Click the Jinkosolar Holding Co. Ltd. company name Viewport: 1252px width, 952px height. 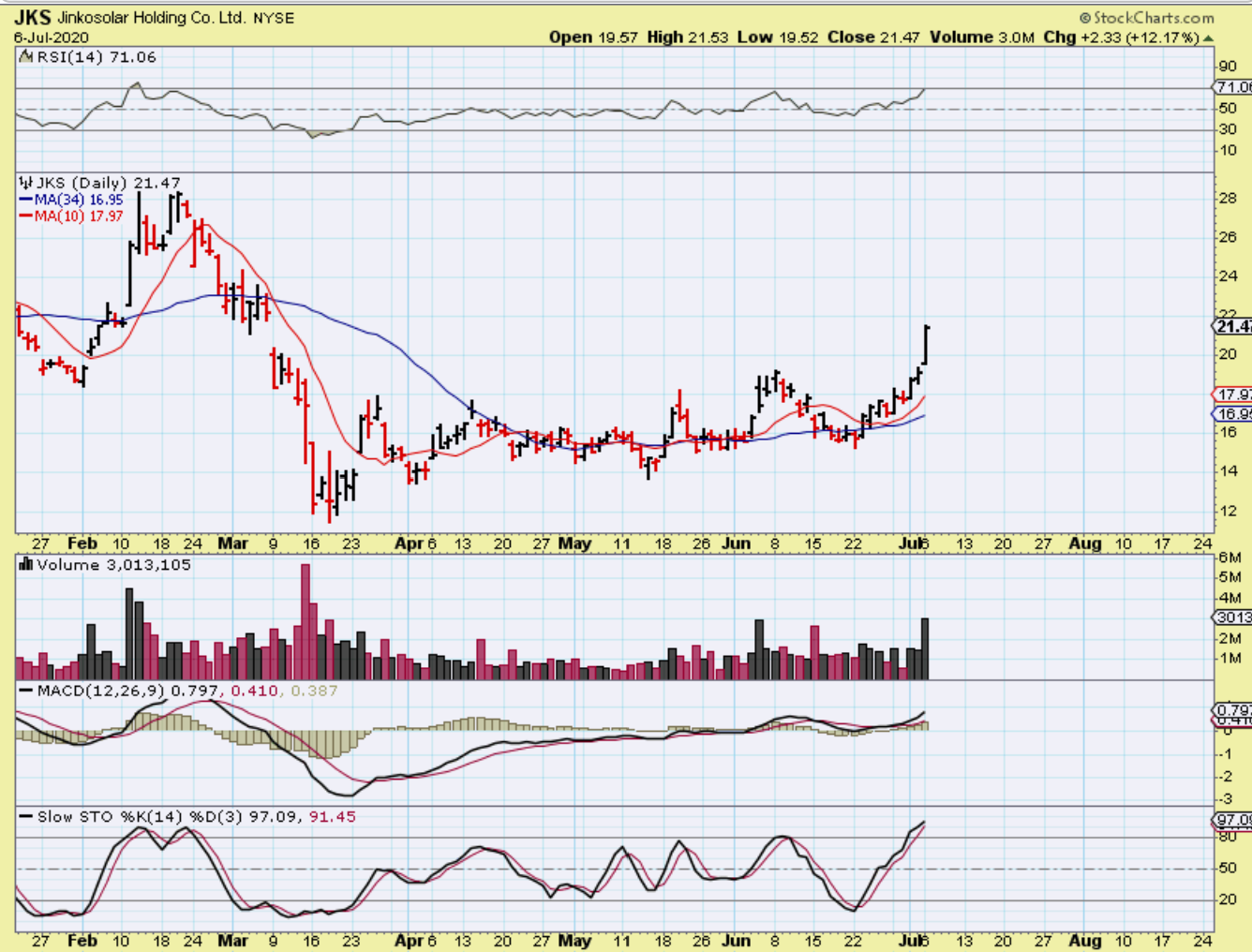click(151, 18)
